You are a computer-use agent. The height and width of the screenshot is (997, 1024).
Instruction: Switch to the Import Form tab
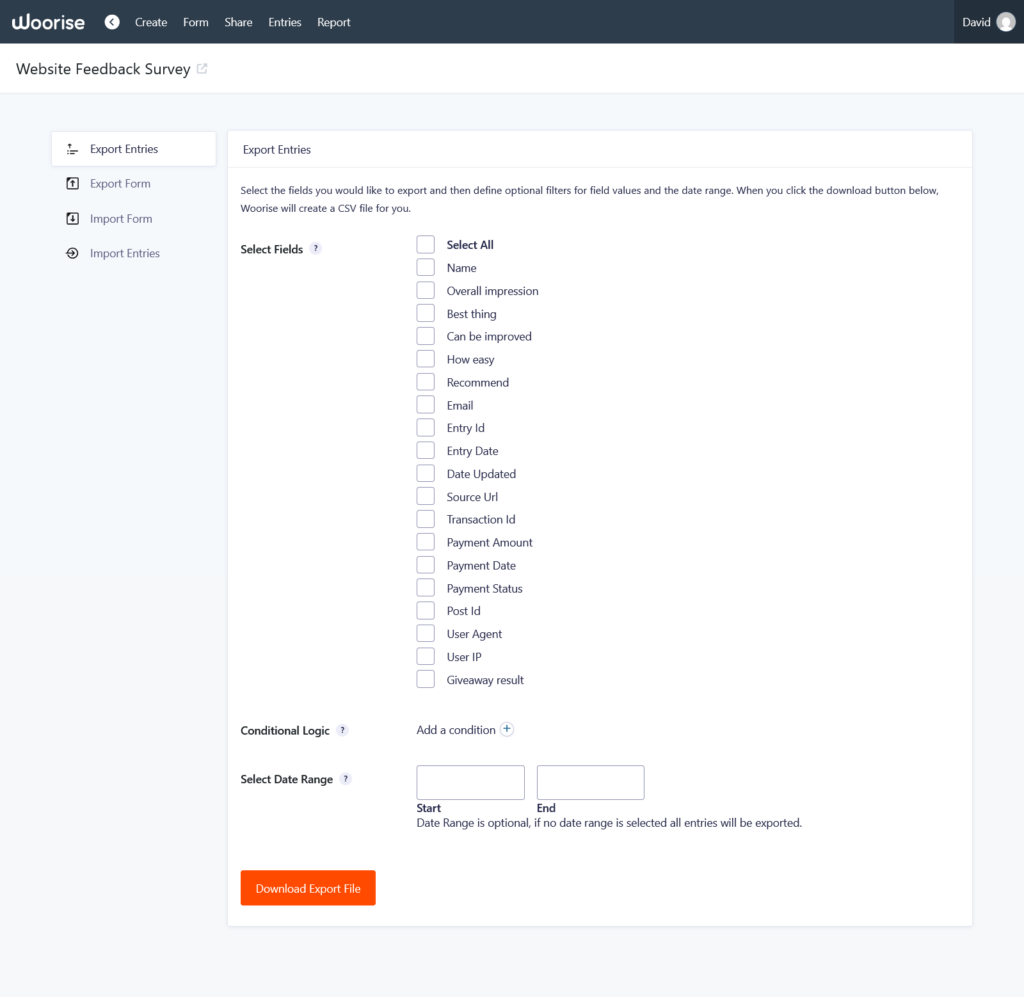click(x=134, y=219)
